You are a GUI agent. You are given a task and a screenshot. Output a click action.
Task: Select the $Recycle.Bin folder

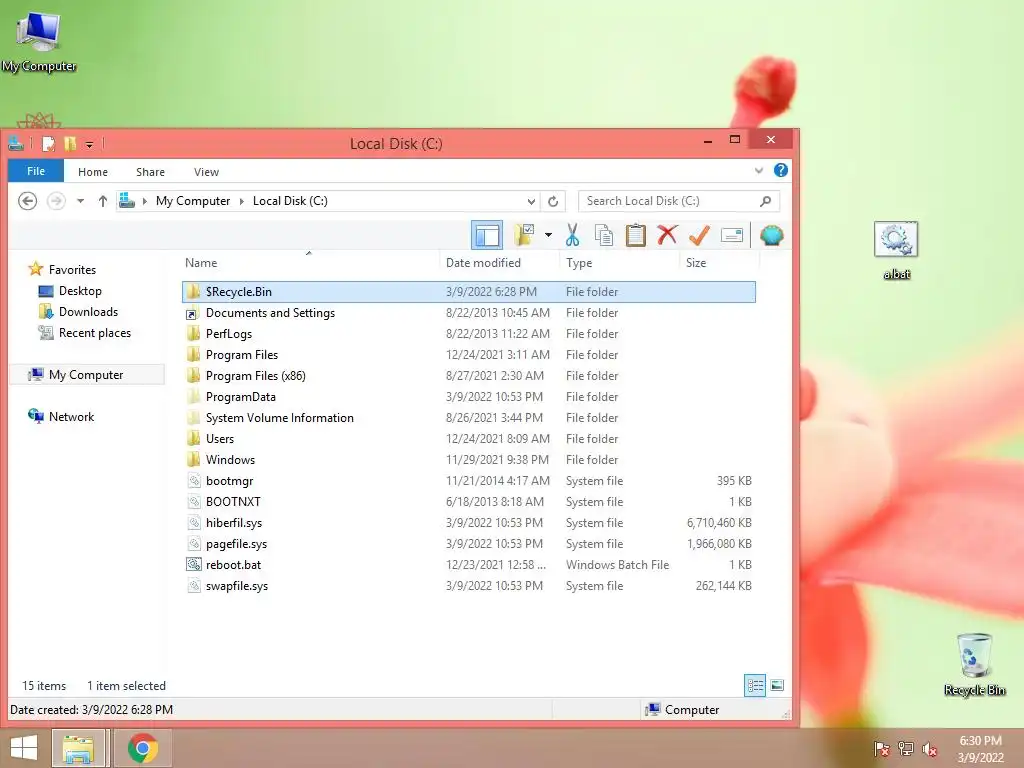[x=468, y=292]
